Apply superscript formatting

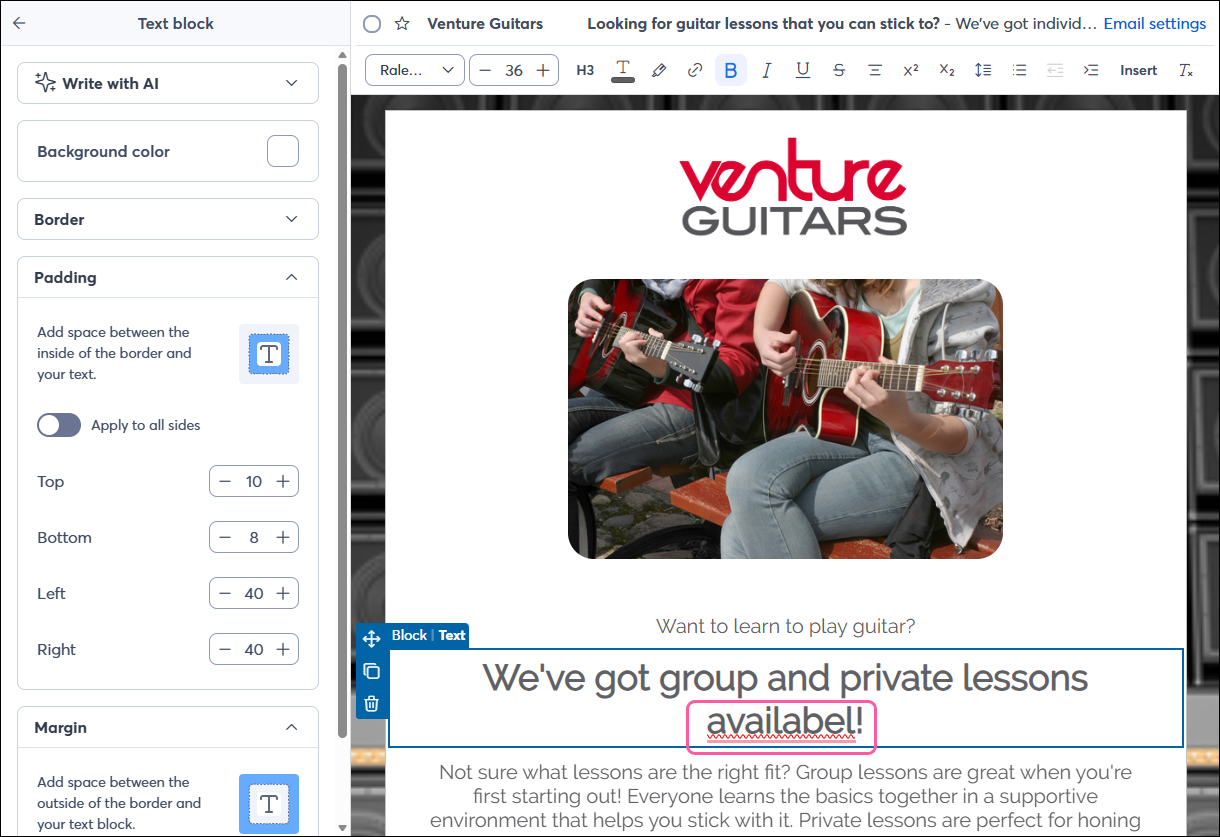tap(910, 69)
